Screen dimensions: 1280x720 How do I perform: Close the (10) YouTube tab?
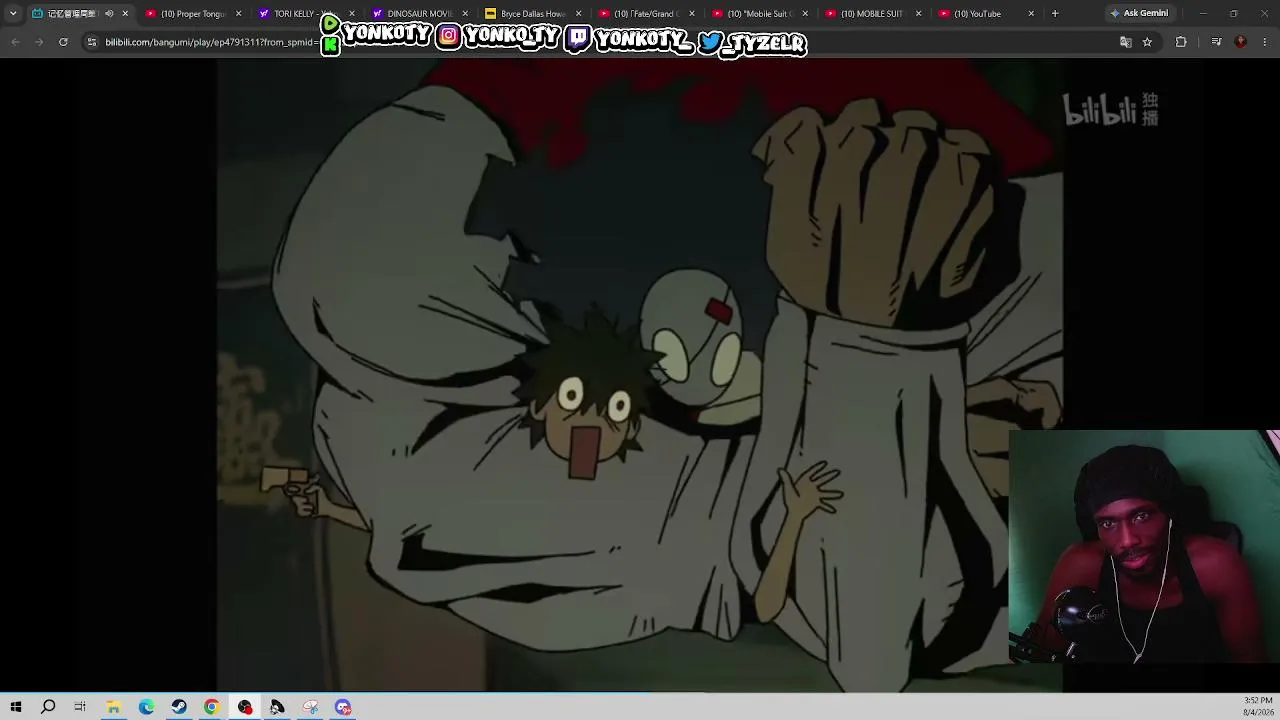tap(1031, 13)
